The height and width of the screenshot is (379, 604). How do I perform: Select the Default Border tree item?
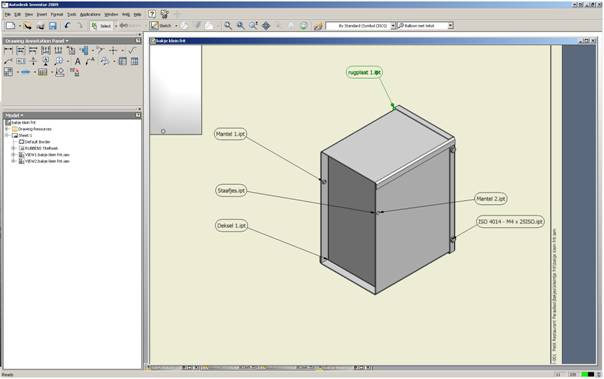pos(34,142)
